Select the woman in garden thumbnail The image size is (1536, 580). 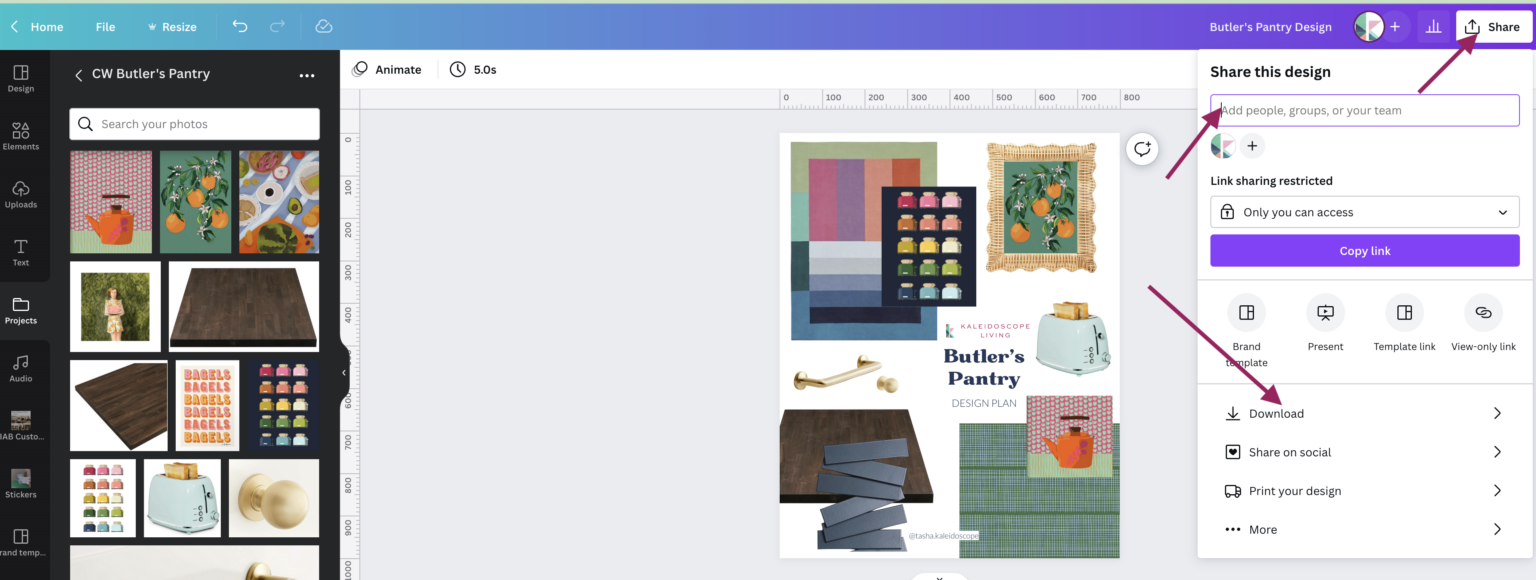click(x=115, y=307)
